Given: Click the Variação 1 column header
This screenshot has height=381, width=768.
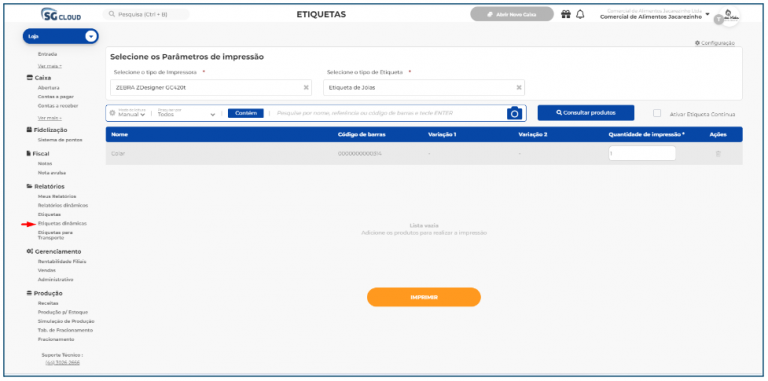Looking at the screenshot, I should pos(442,135).
